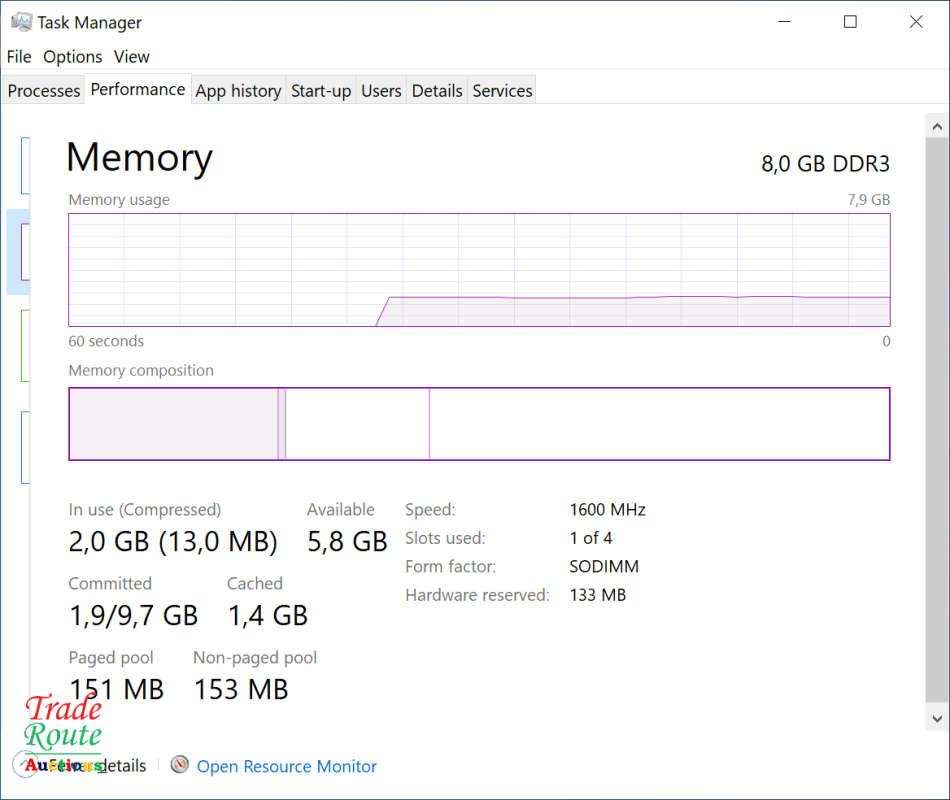Click the Resource Monitor gauge icon
This screenshot has width=950, height=800.
click(180, 766)
